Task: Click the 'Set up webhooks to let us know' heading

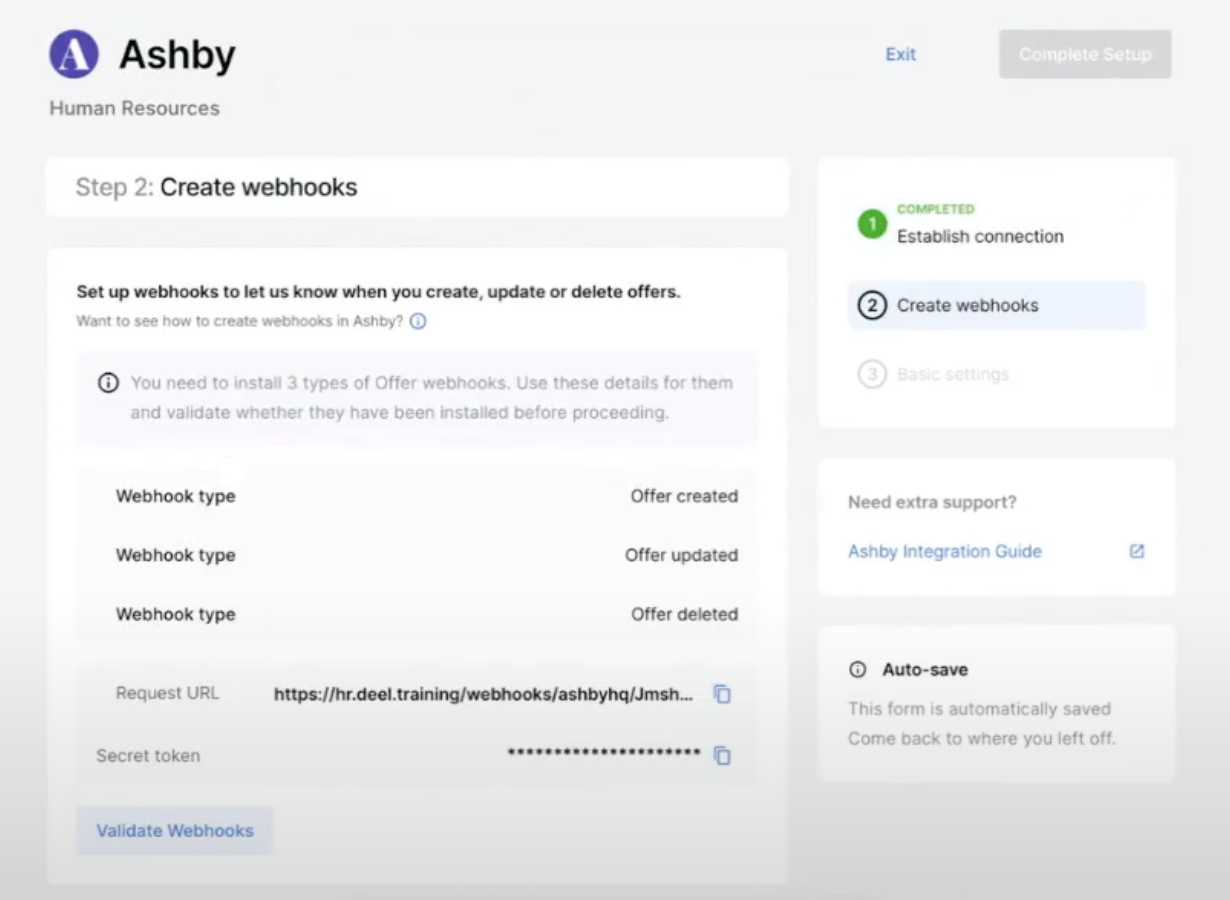Action: (379, 292)
